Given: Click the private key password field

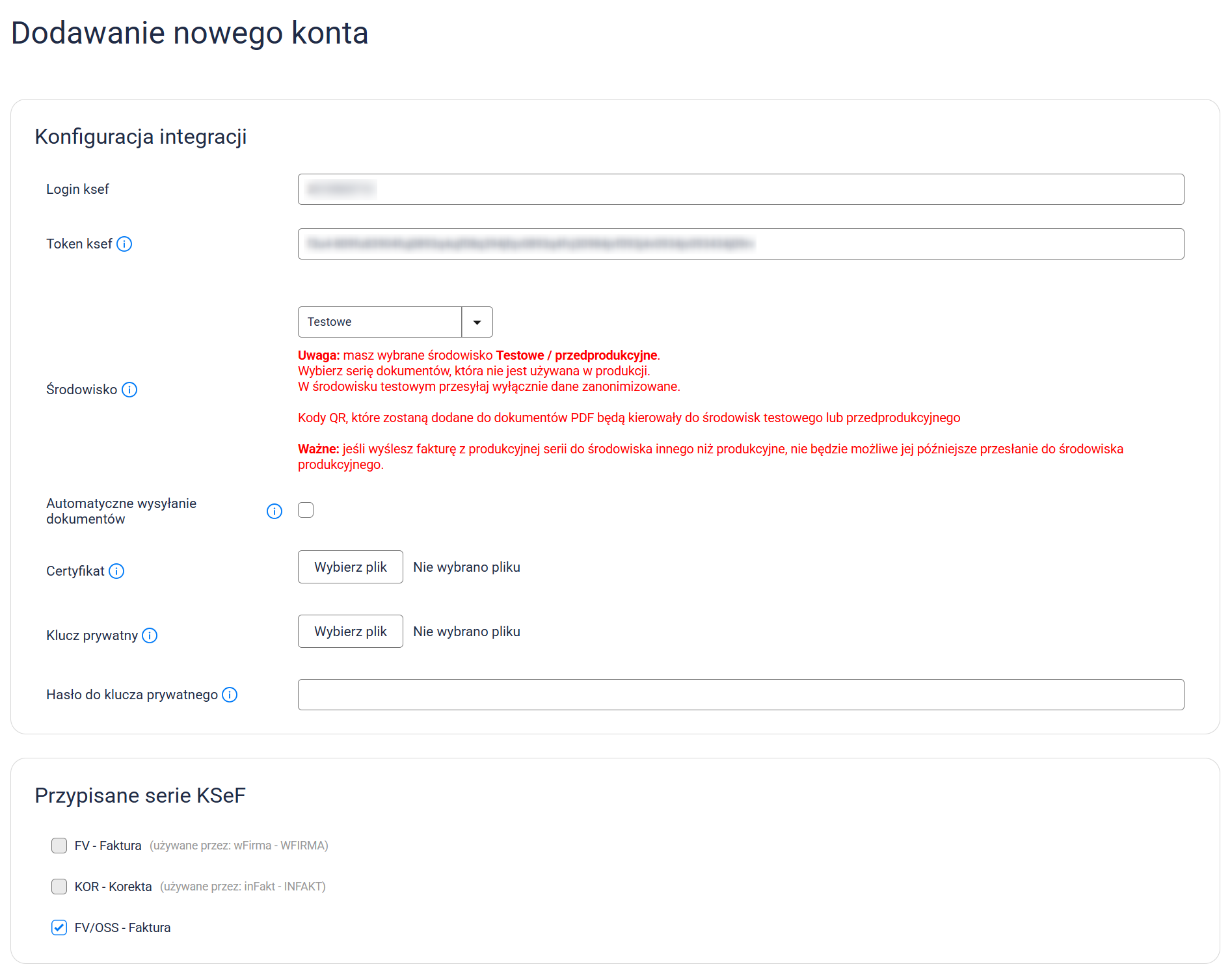Looking at the screenshot, I should coord(740,695).
